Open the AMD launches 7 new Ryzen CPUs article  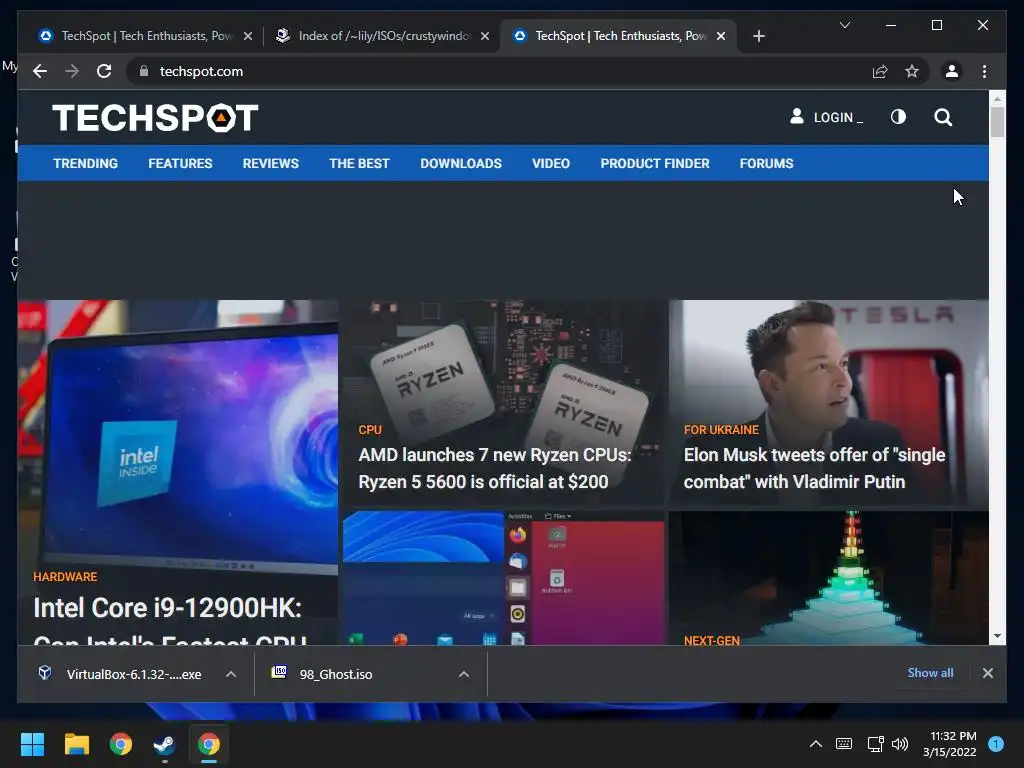494,468
